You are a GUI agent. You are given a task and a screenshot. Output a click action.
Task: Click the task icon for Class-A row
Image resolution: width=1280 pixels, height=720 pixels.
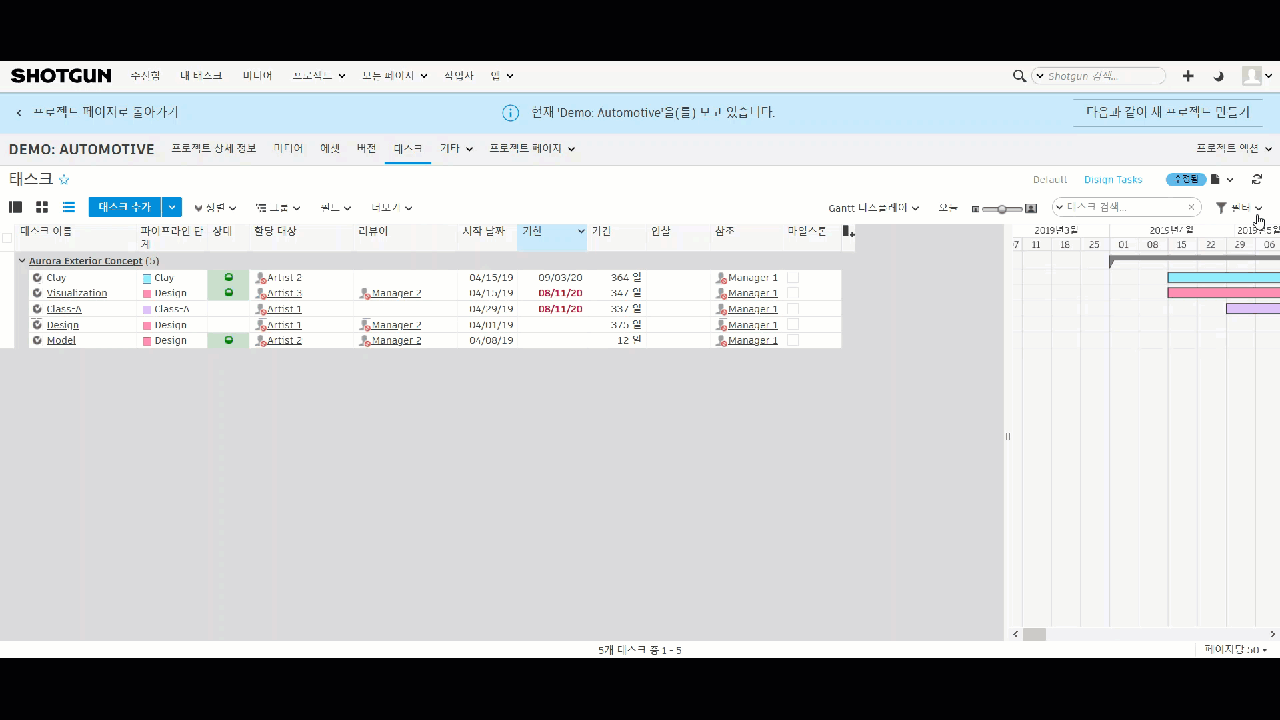(x=37, y=309)
